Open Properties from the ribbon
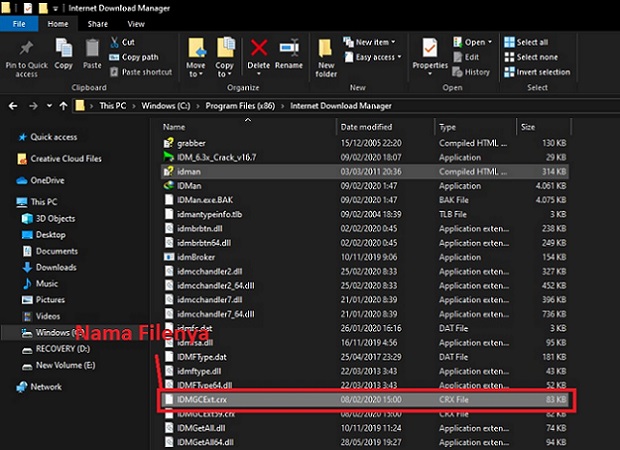Image resolution: width=620 pixels, height=450 pixels. [430, 52]
